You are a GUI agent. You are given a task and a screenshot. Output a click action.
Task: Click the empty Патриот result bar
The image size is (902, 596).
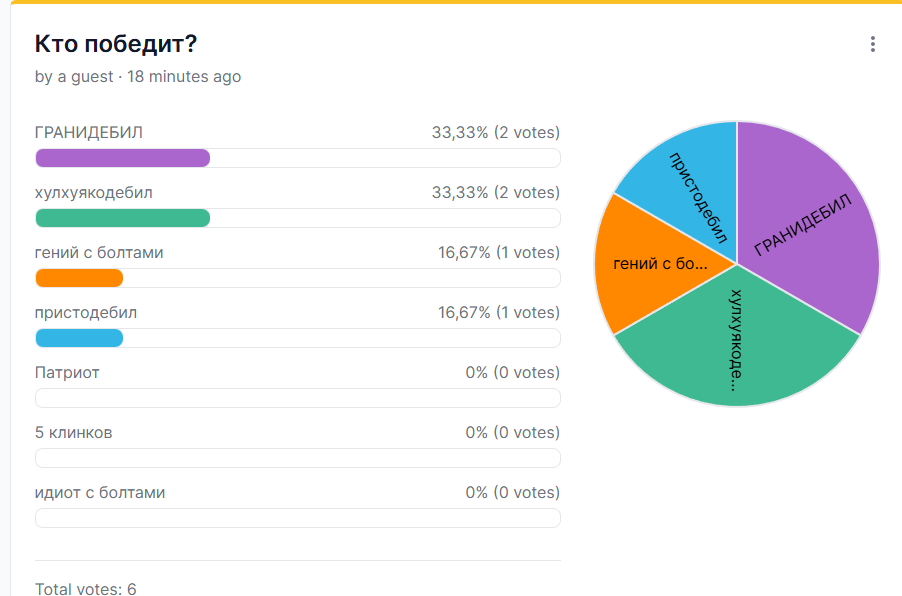click(297, 398)
